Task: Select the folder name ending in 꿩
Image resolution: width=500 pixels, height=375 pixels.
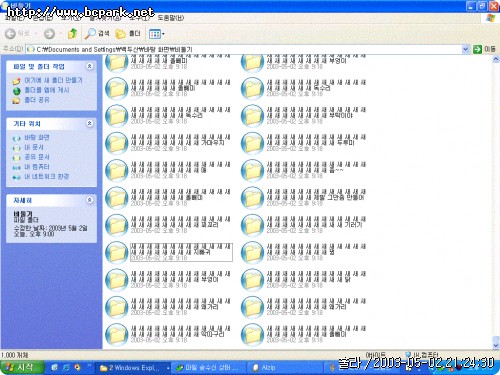Action: [316, 249]
